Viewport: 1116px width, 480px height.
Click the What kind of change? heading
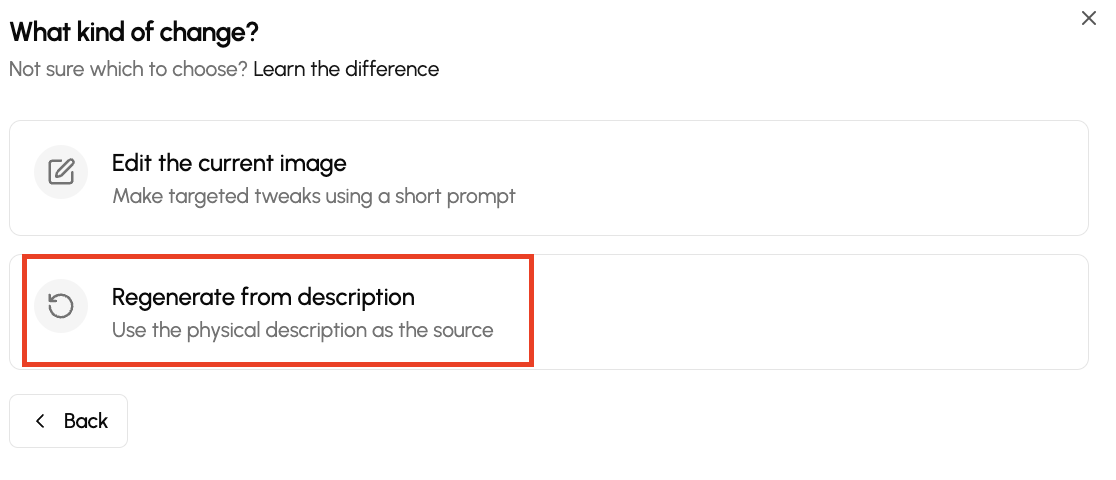pos(134,31)
